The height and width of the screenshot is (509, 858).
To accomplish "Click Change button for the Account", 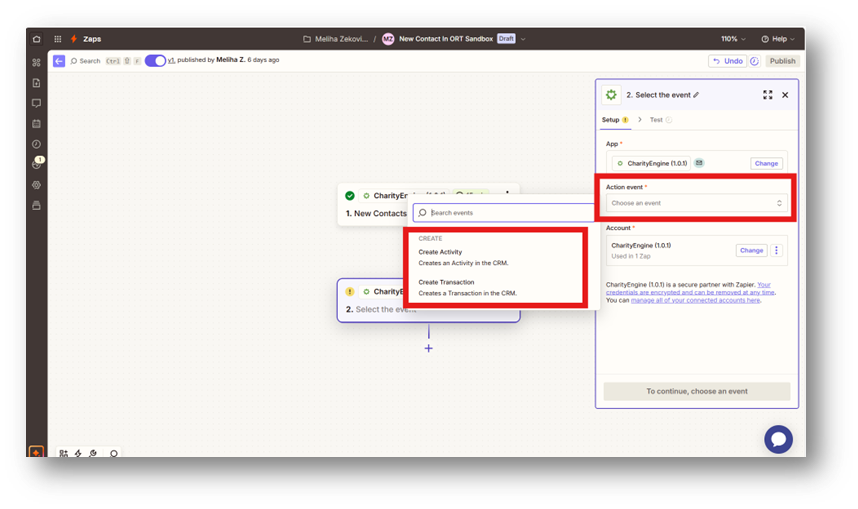I will coord(751,250).
